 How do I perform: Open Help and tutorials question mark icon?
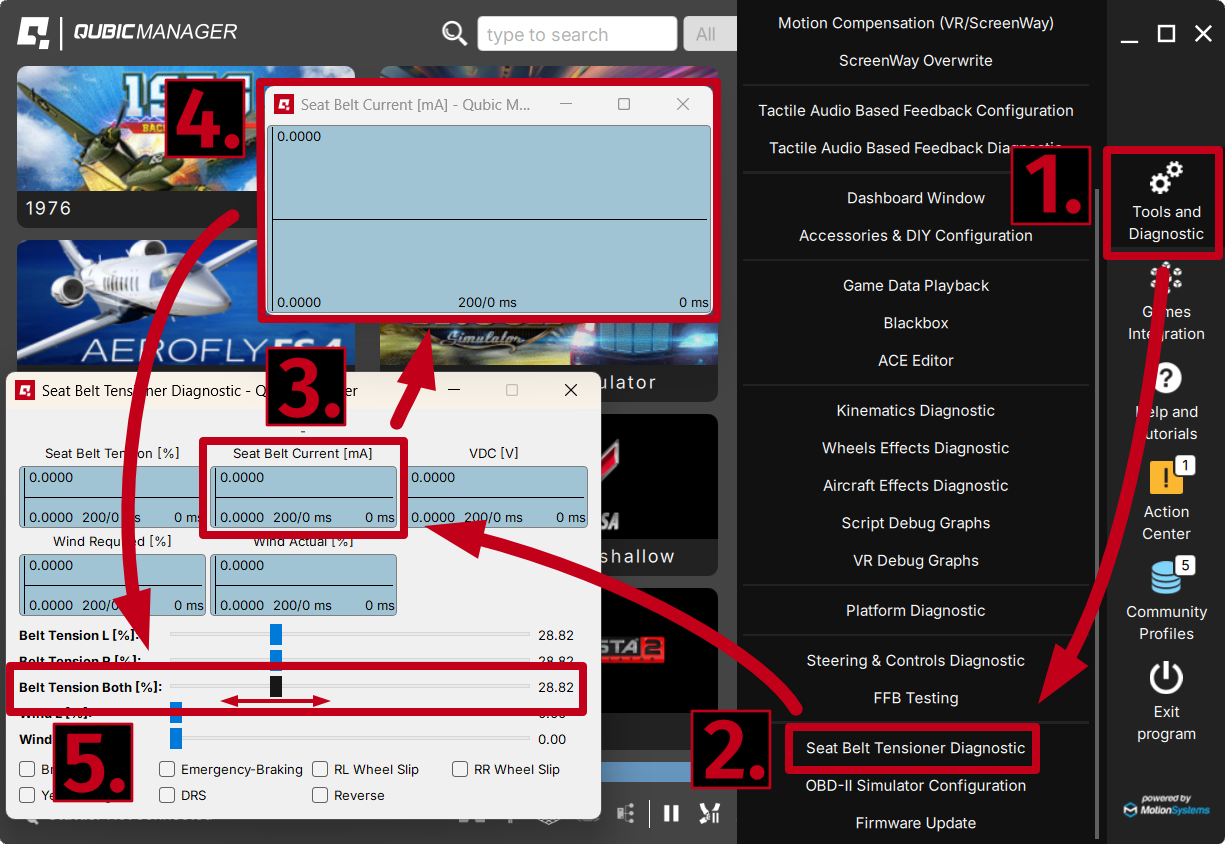pyautogui.click(x=1166, y=378)
